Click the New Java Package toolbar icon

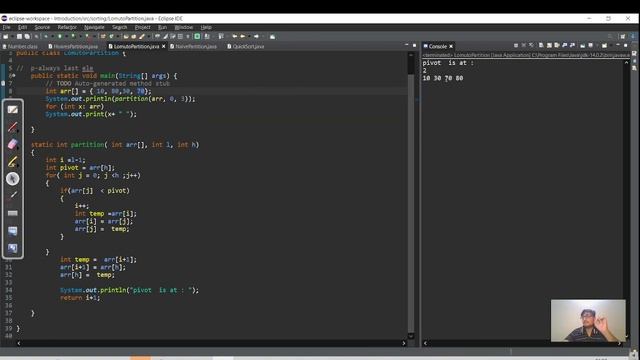tap(103, 36)
